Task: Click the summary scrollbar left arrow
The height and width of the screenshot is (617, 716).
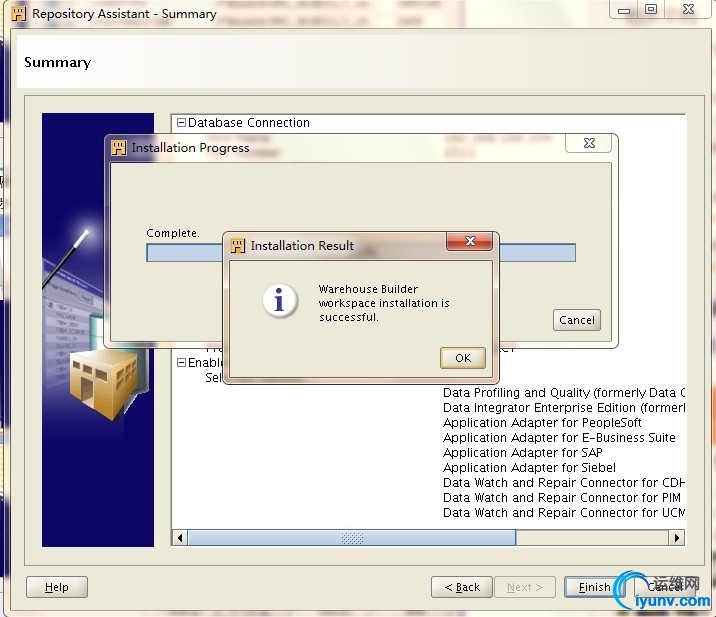Action: [180, 538]
